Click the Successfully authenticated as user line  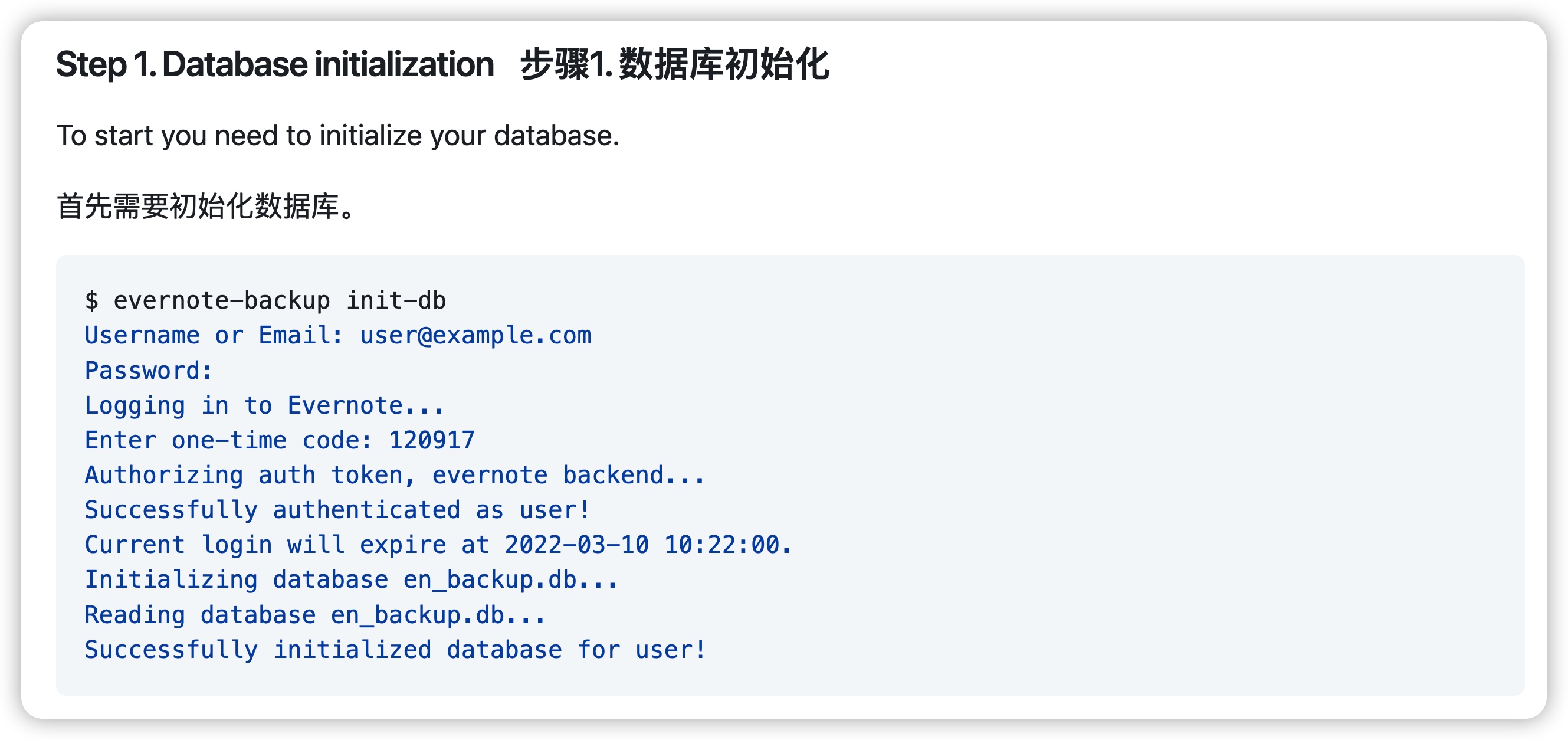coord(338,510)
